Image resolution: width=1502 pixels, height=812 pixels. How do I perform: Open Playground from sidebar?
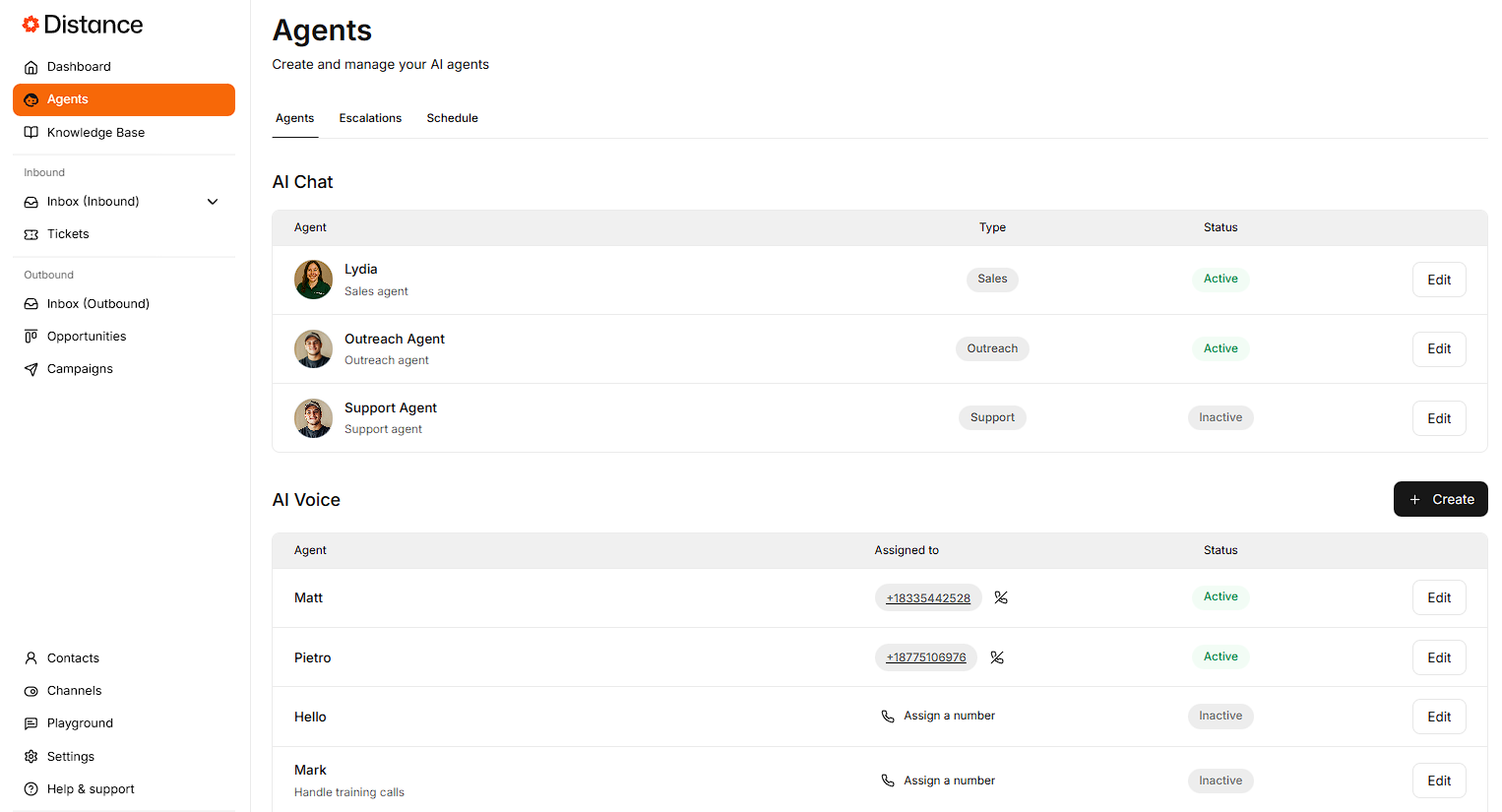click(x=80, y=723)
